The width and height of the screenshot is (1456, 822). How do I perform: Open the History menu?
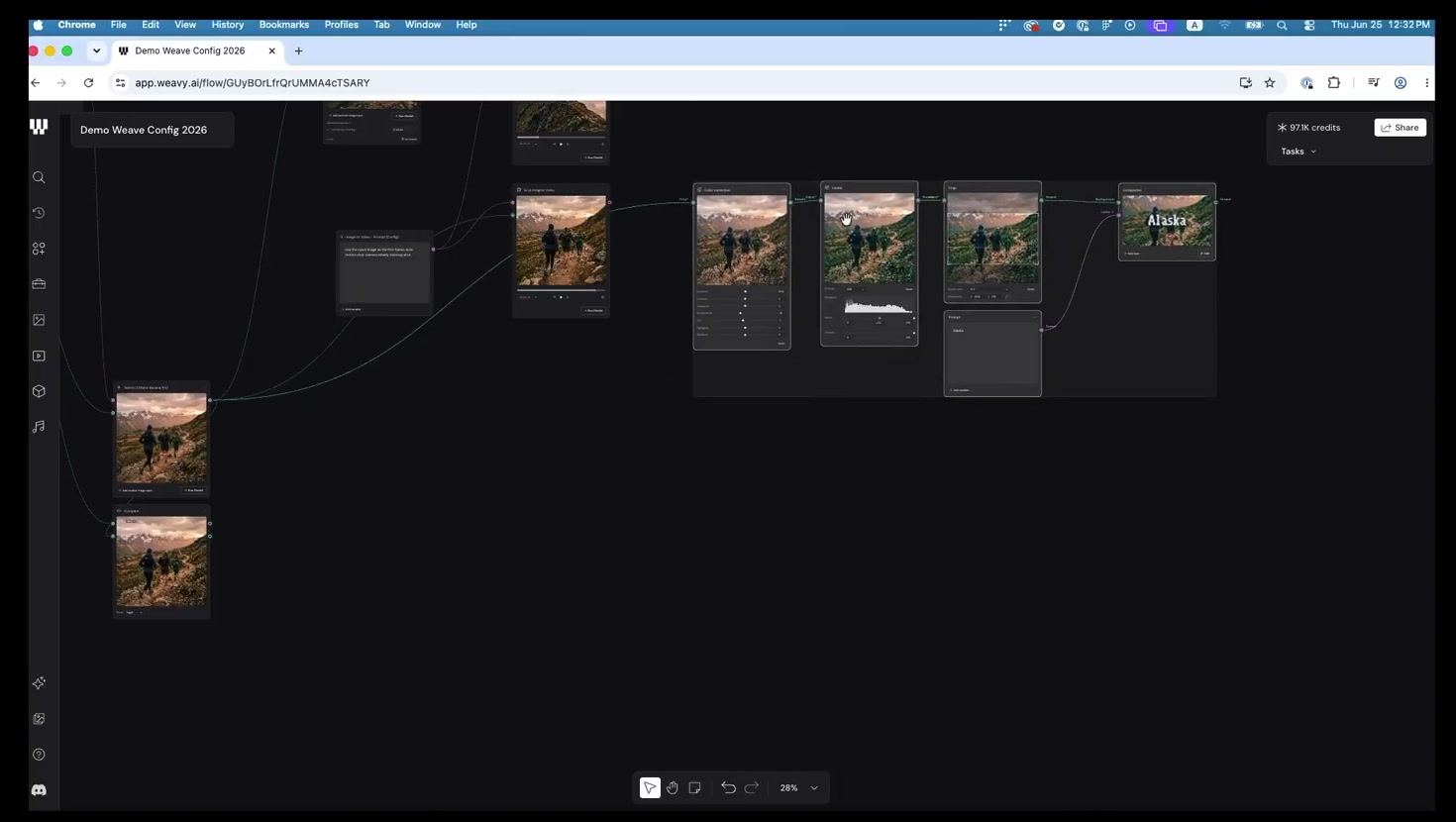pos(228,25)
